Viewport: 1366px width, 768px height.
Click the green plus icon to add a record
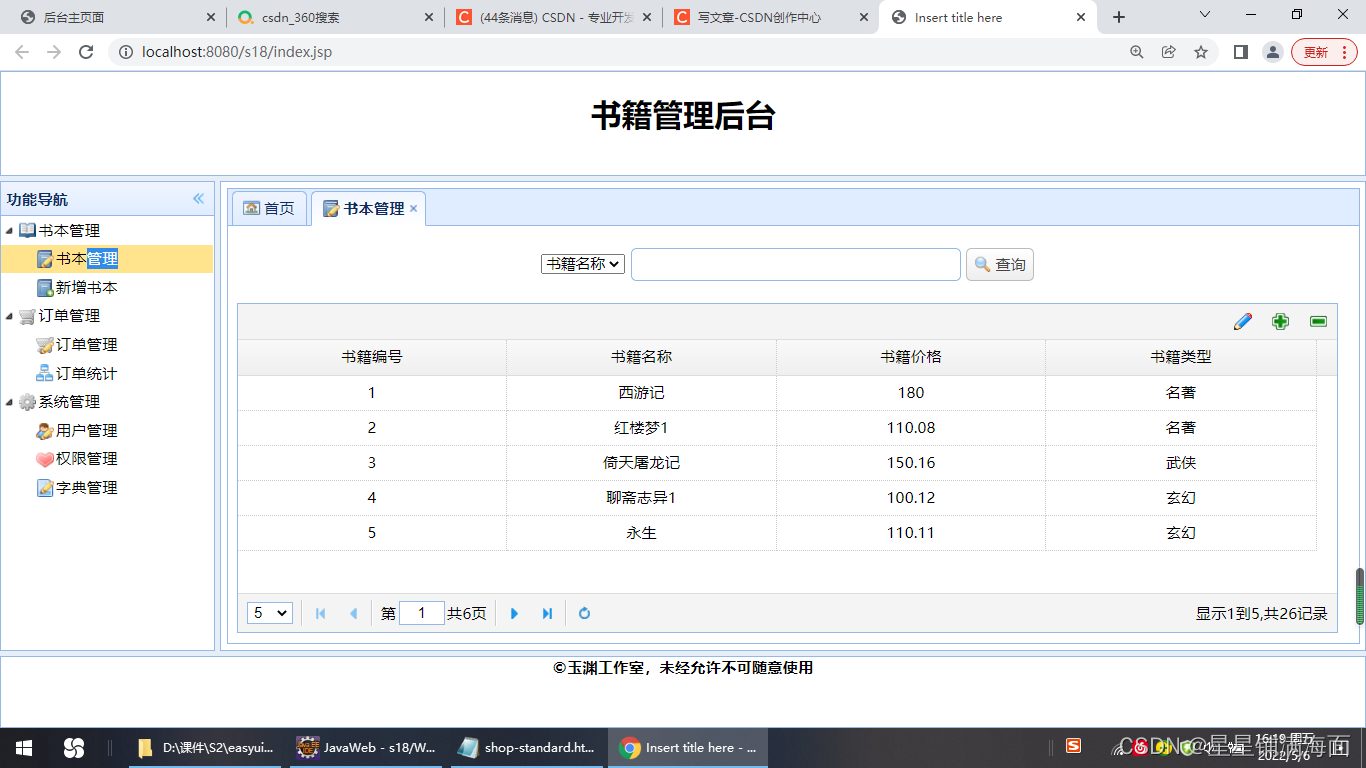click(x=1280, y=321)
